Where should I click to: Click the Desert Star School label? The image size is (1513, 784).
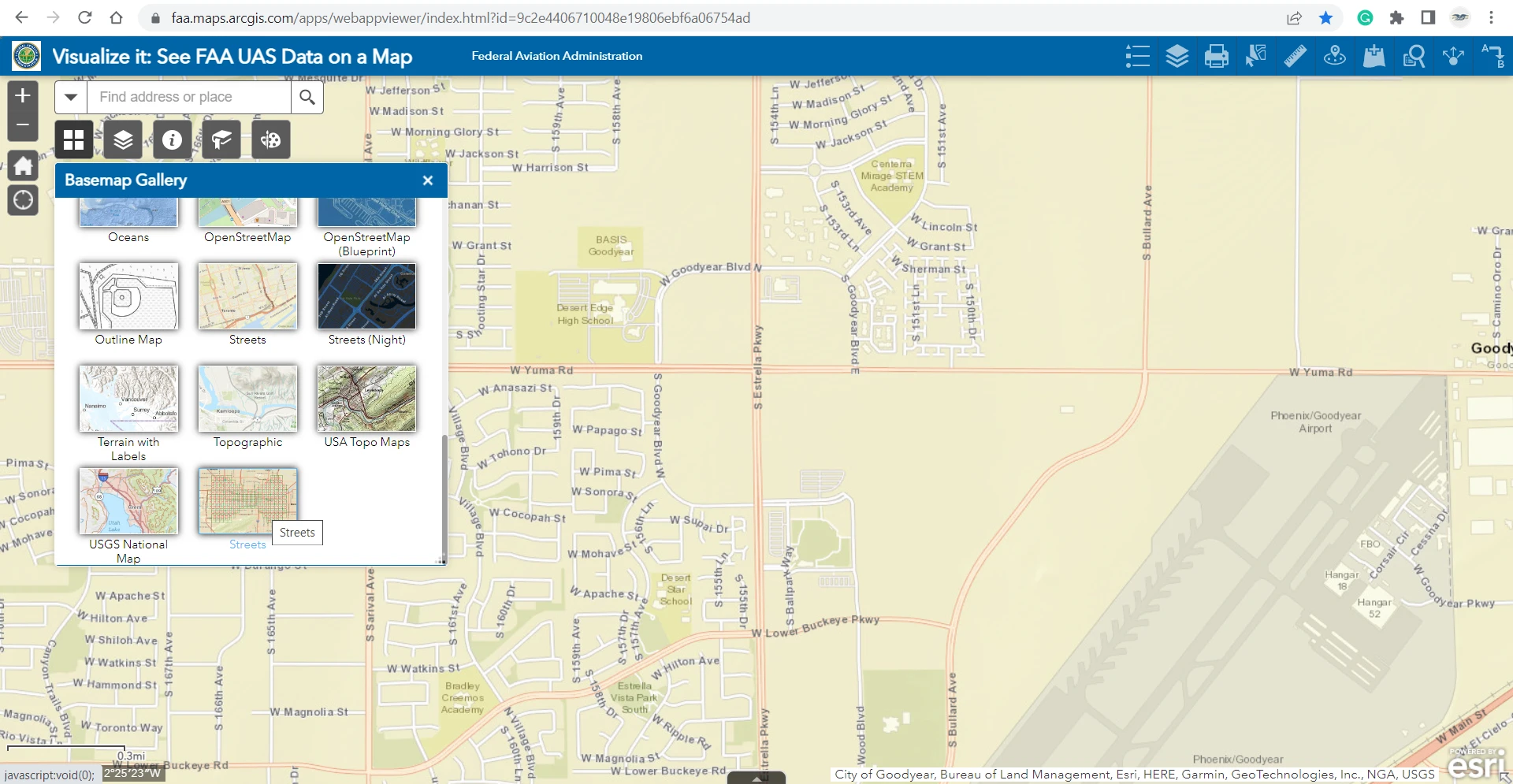[676, 589]
